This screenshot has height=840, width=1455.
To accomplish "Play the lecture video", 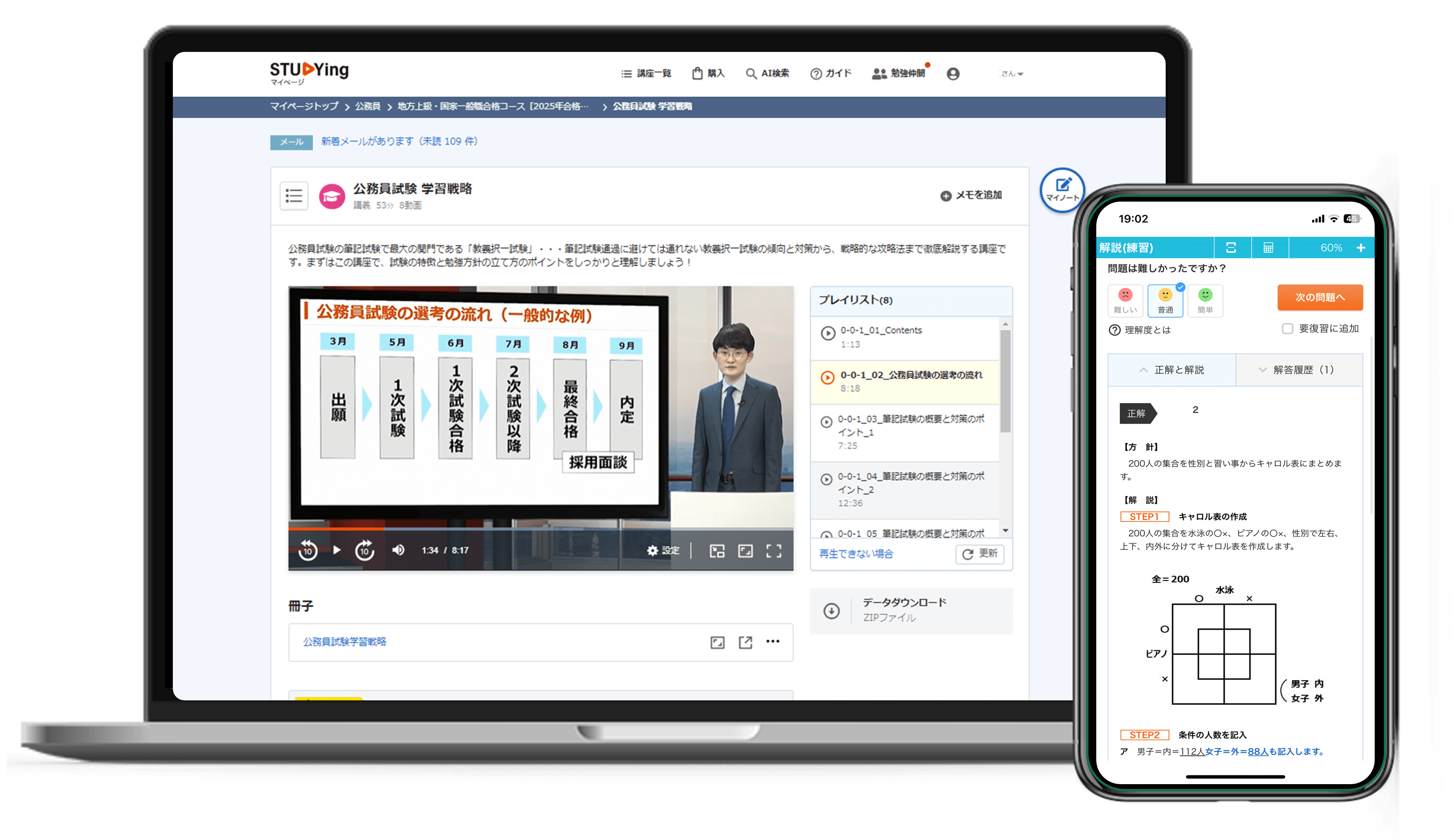I will pos(337,550).
